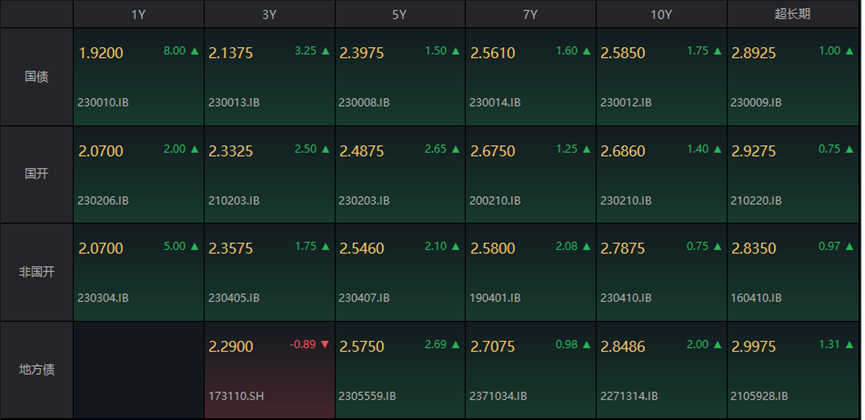Select the 超长期 column header
Screen dimensions: 865x420
click(794, 14)
